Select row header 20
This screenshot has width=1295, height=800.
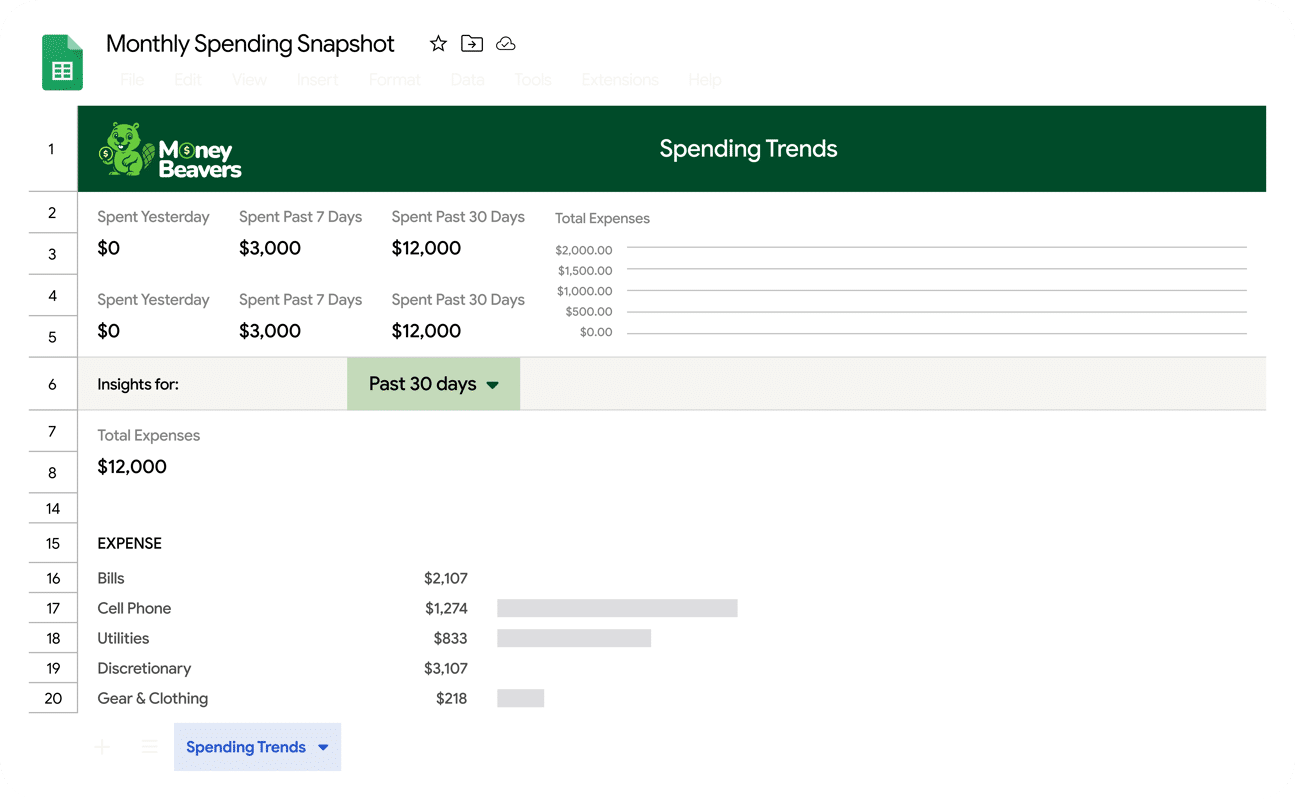52,698
